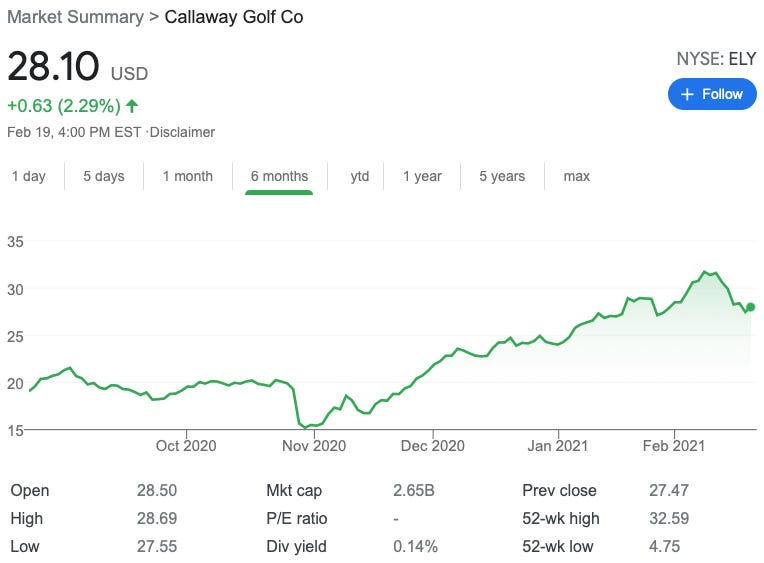Click the Feb 2021 axis label

[674, 446]
